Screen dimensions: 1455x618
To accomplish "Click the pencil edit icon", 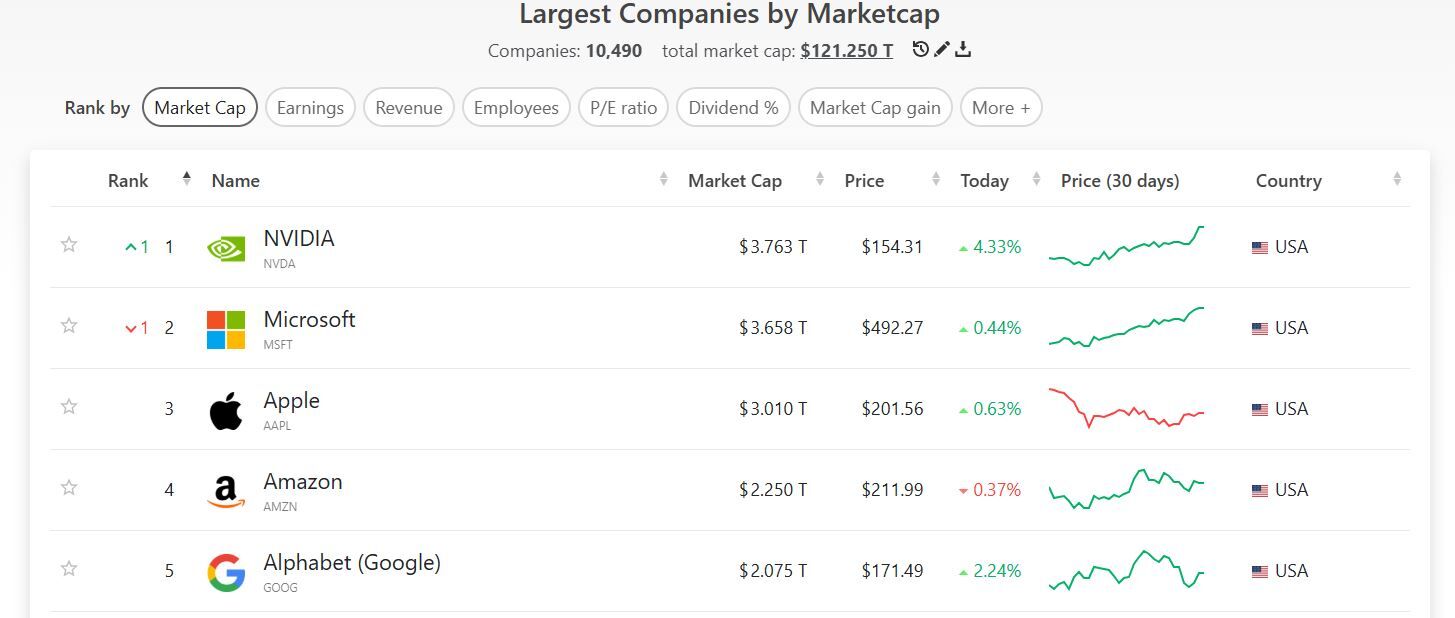I will [x=942, y=49].
